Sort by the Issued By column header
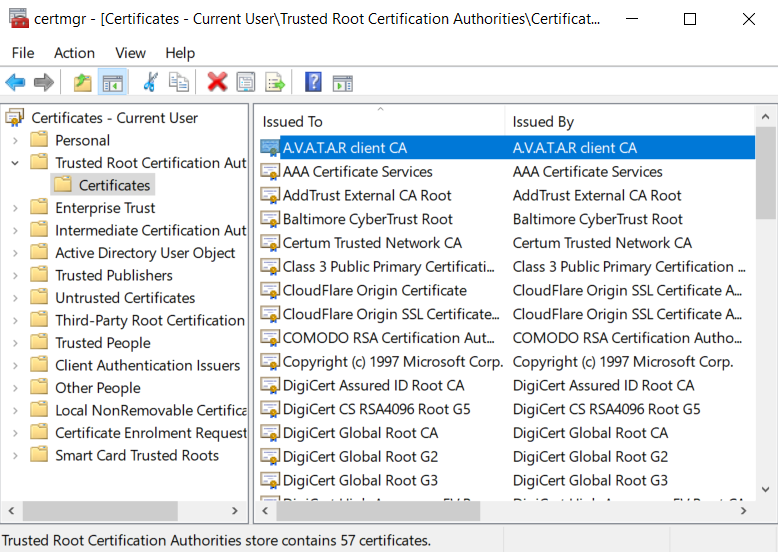 tap(630, 121)
